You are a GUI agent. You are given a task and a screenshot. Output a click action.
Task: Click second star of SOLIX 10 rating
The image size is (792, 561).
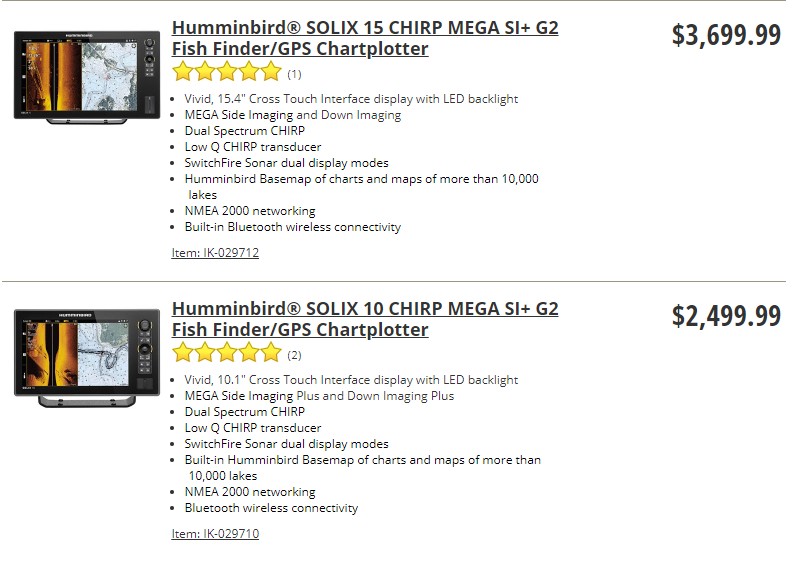click(205, 352)
